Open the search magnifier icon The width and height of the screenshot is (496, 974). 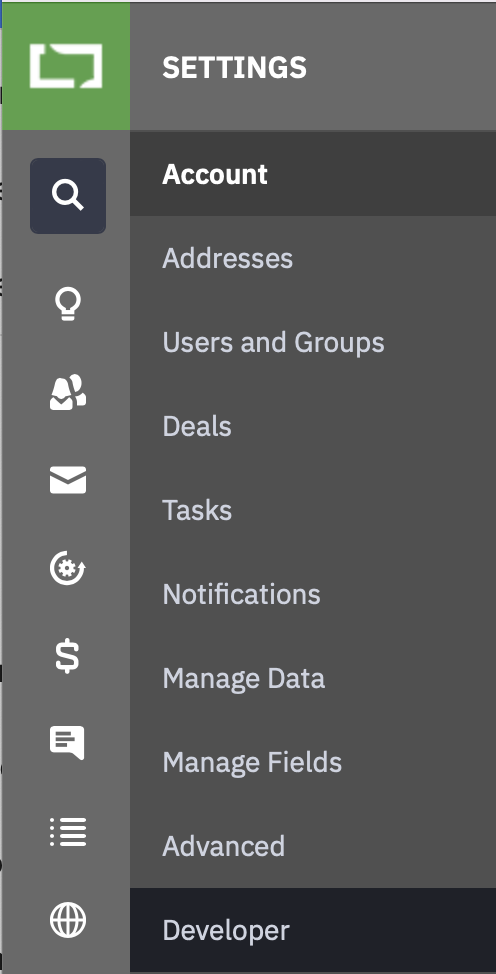pos(68,196)
